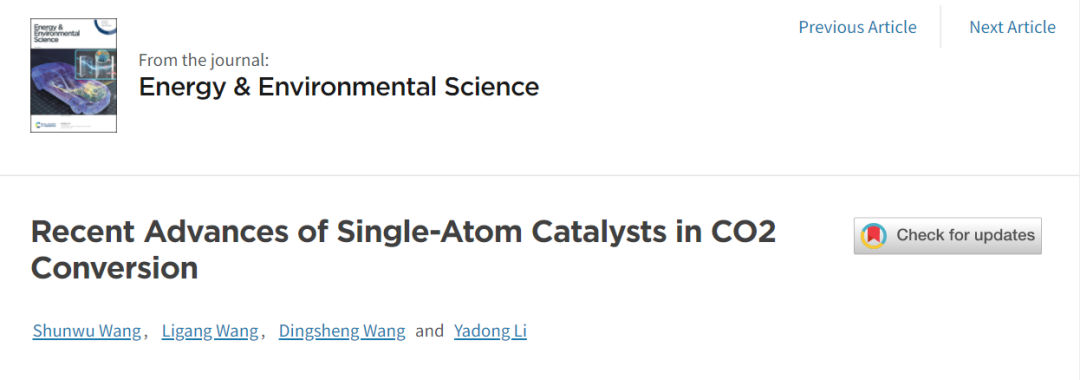Click the article title heading
This screenshot has width=1080, height=380.
point(404,250)
